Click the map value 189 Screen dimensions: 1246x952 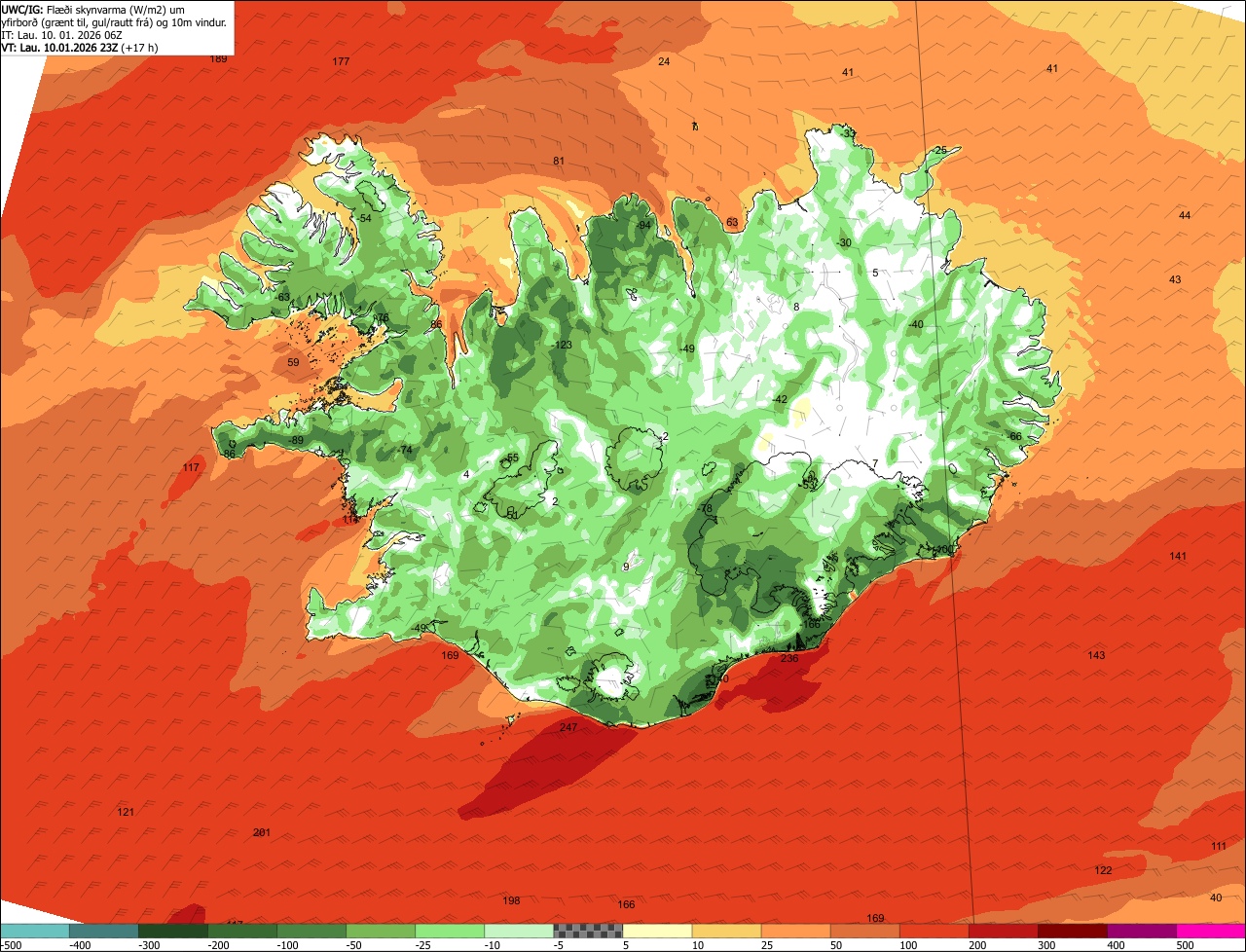(x=219, y=59)
